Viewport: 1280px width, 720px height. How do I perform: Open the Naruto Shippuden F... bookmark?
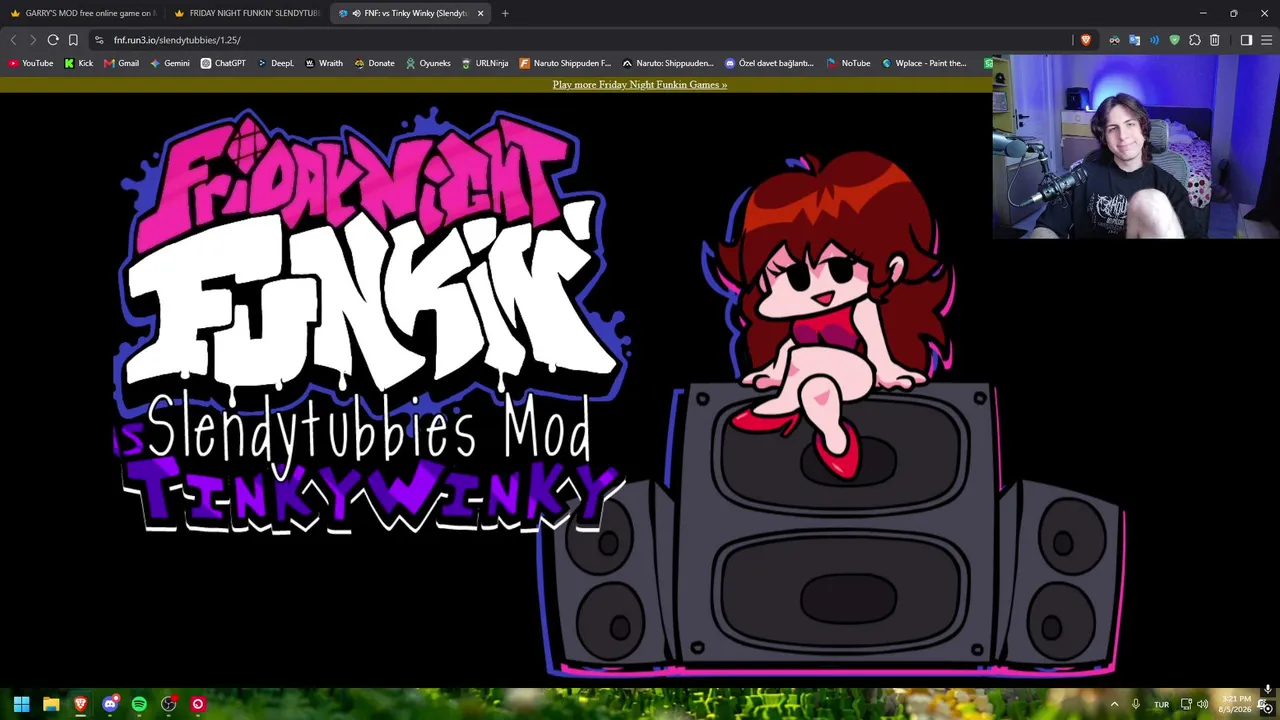[564, 63]
